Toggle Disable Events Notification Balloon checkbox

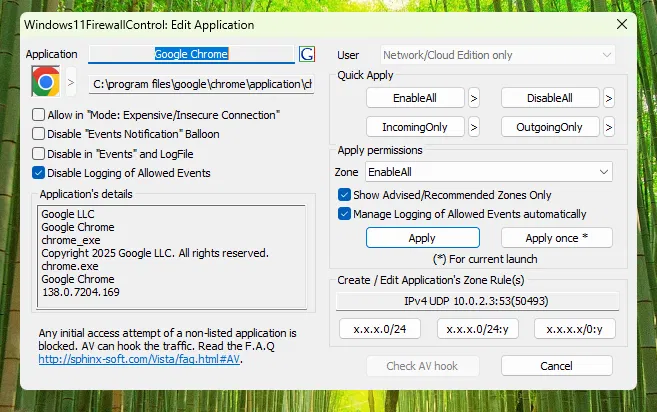coord(39,134)
